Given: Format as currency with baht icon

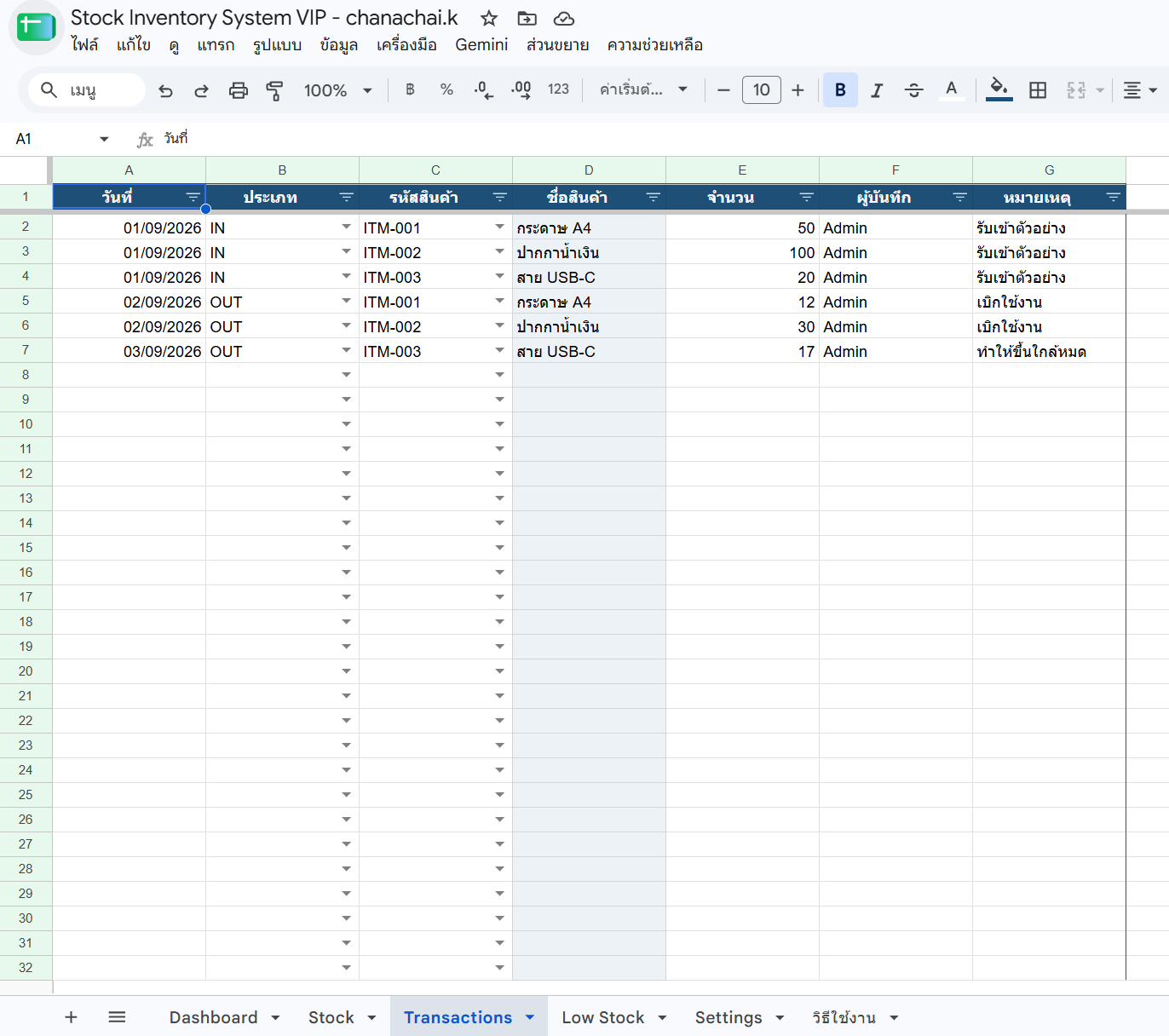Looking at the screenshot, I should [x=410, y=89].
